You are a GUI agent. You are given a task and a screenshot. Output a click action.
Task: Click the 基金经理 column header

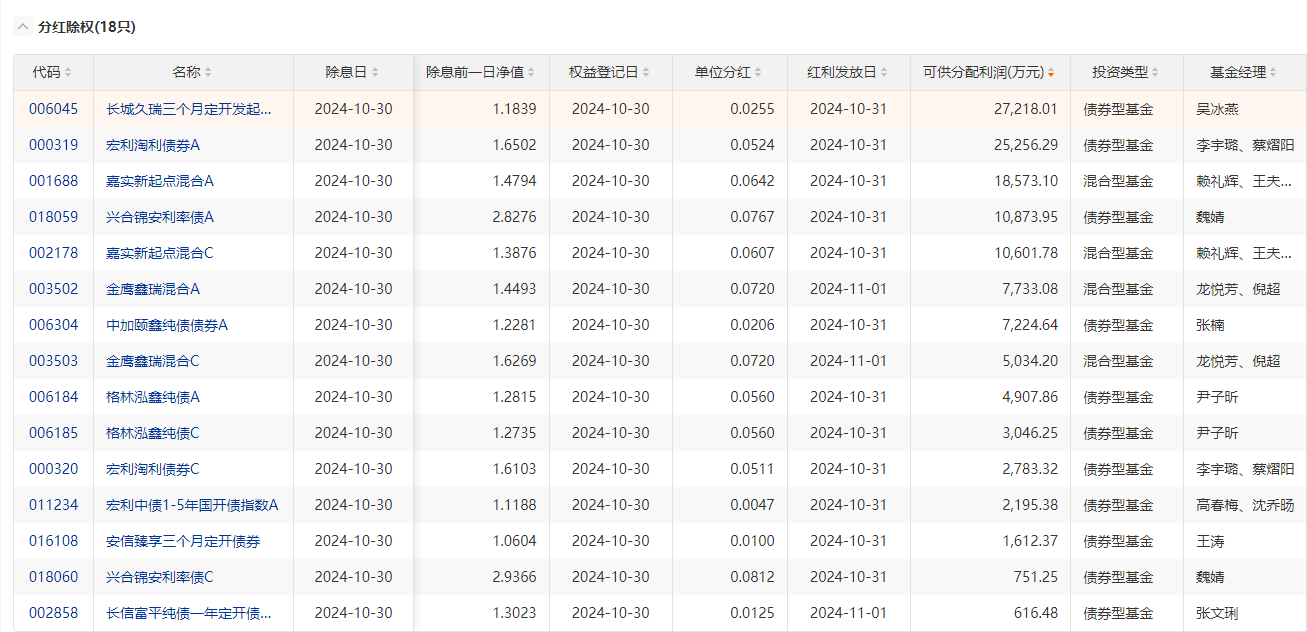click(x=1244, y=73)
